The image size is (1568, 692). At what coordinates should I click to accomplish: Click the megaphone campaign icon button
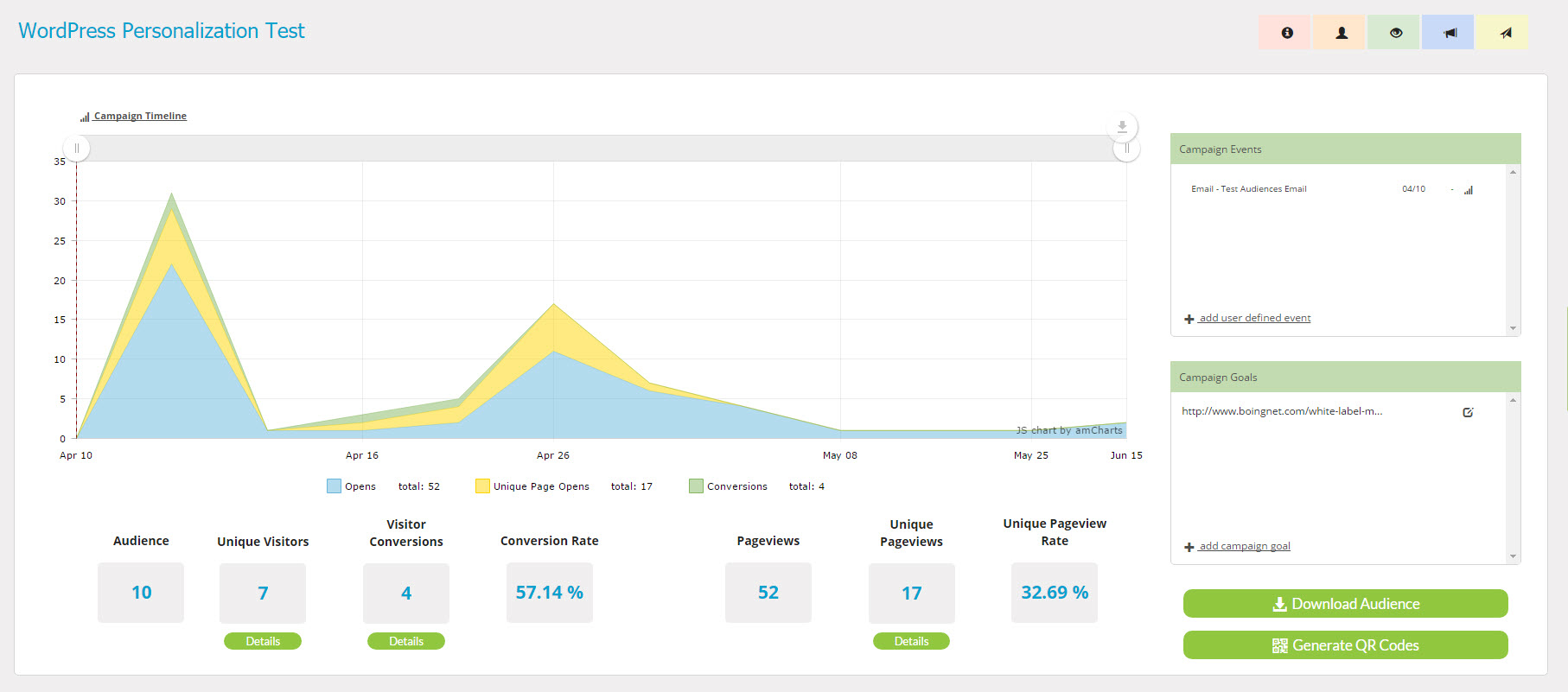coord(1448,32)
